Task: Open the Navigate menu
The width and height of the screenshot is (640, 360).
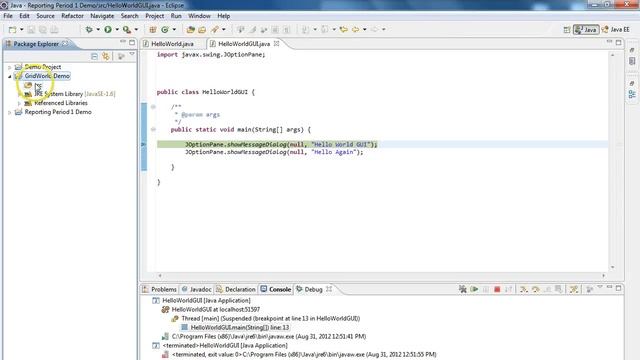Action: pyautogui.click(x=102, y=16)
